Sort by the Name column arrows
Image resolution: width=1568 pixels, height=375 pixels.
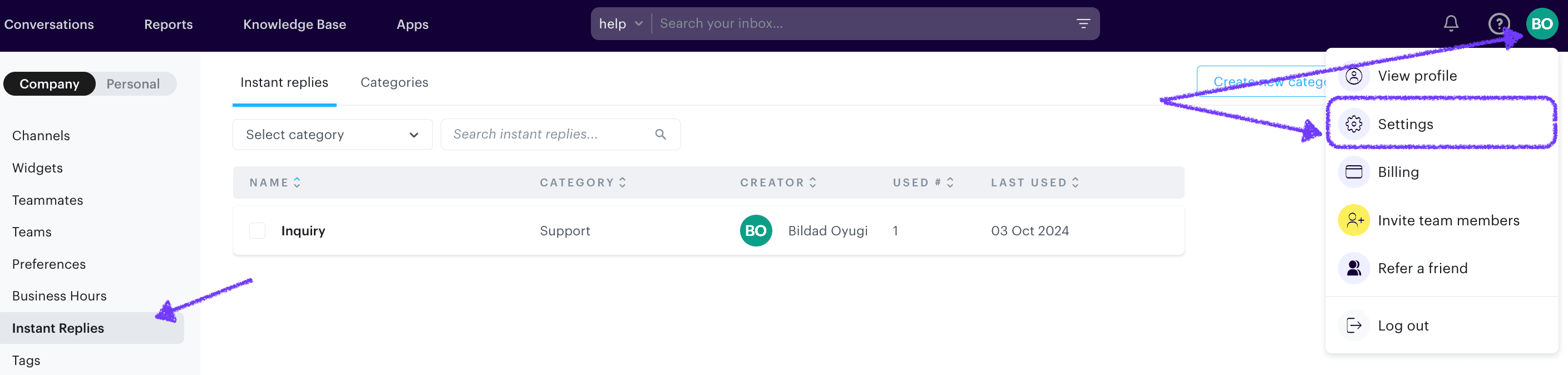[297, 182]
